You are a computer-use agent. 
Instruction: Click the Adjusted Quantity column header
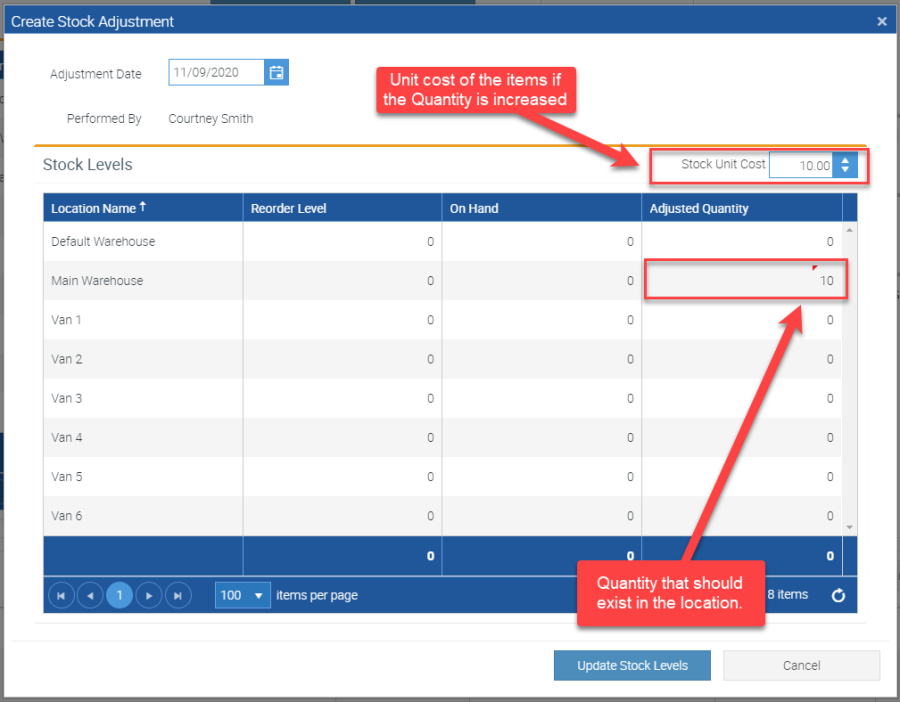click(x=742, y=208)
